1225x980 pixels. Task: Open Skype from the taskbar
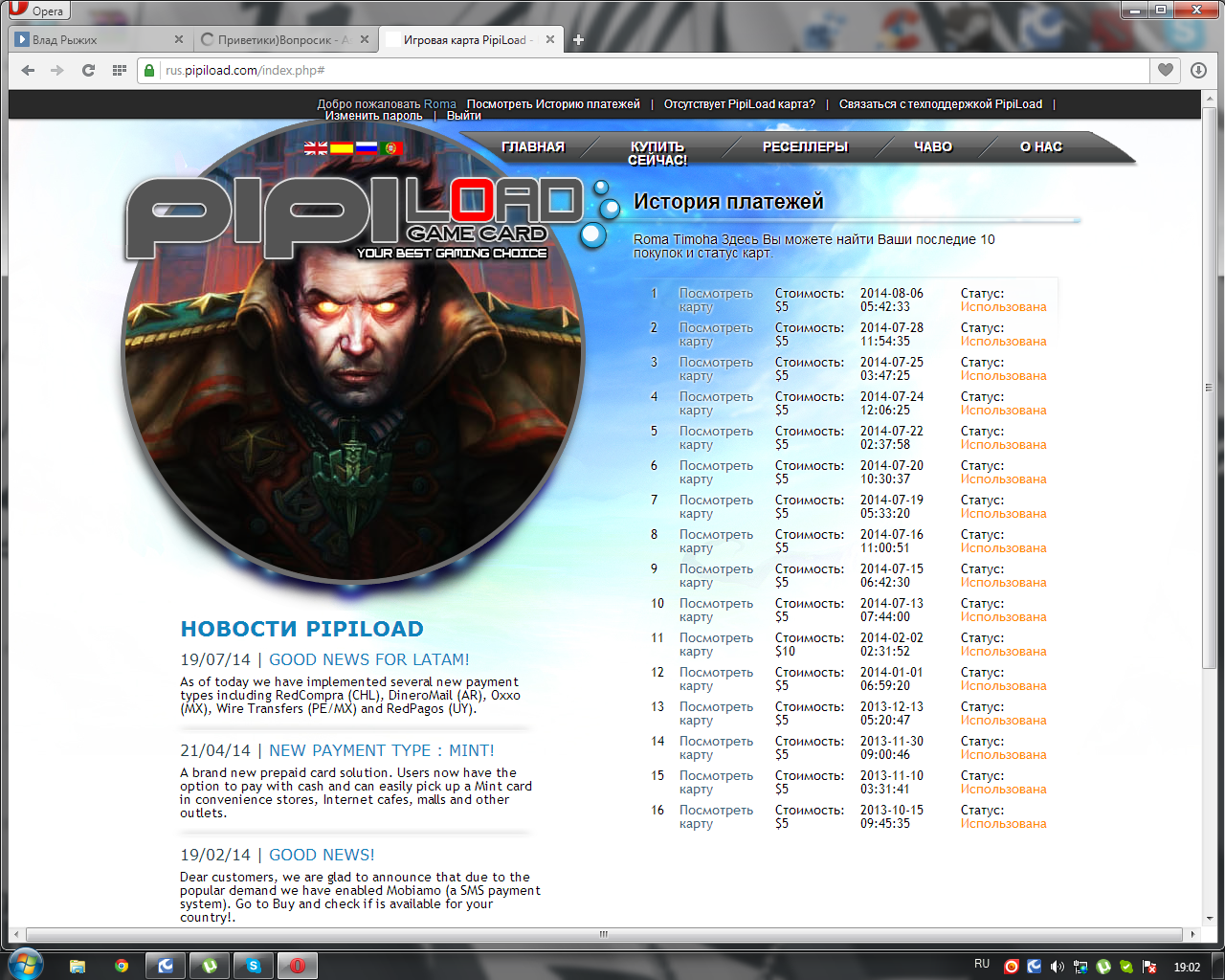tap(254, 966)
